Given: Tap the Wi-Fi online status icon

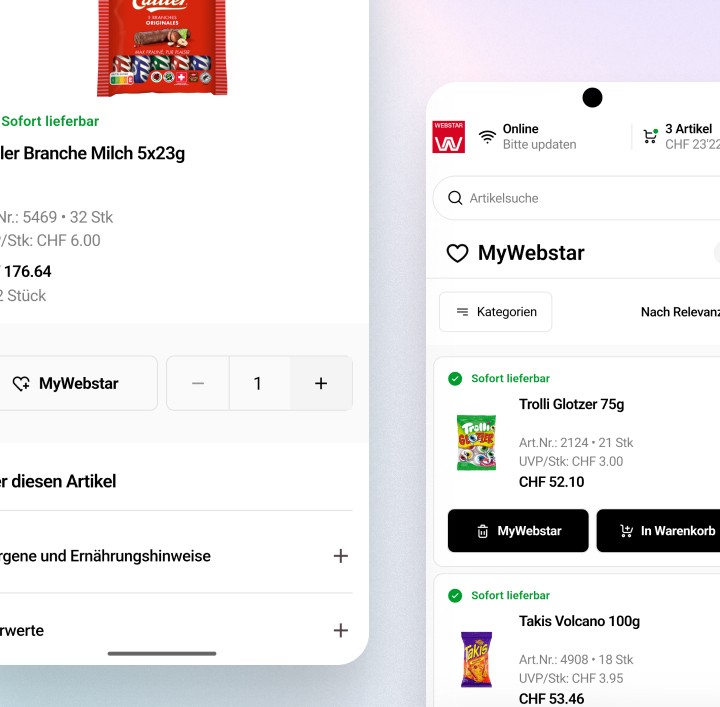Looking at the screenshot, I should [x=487, y=137].
